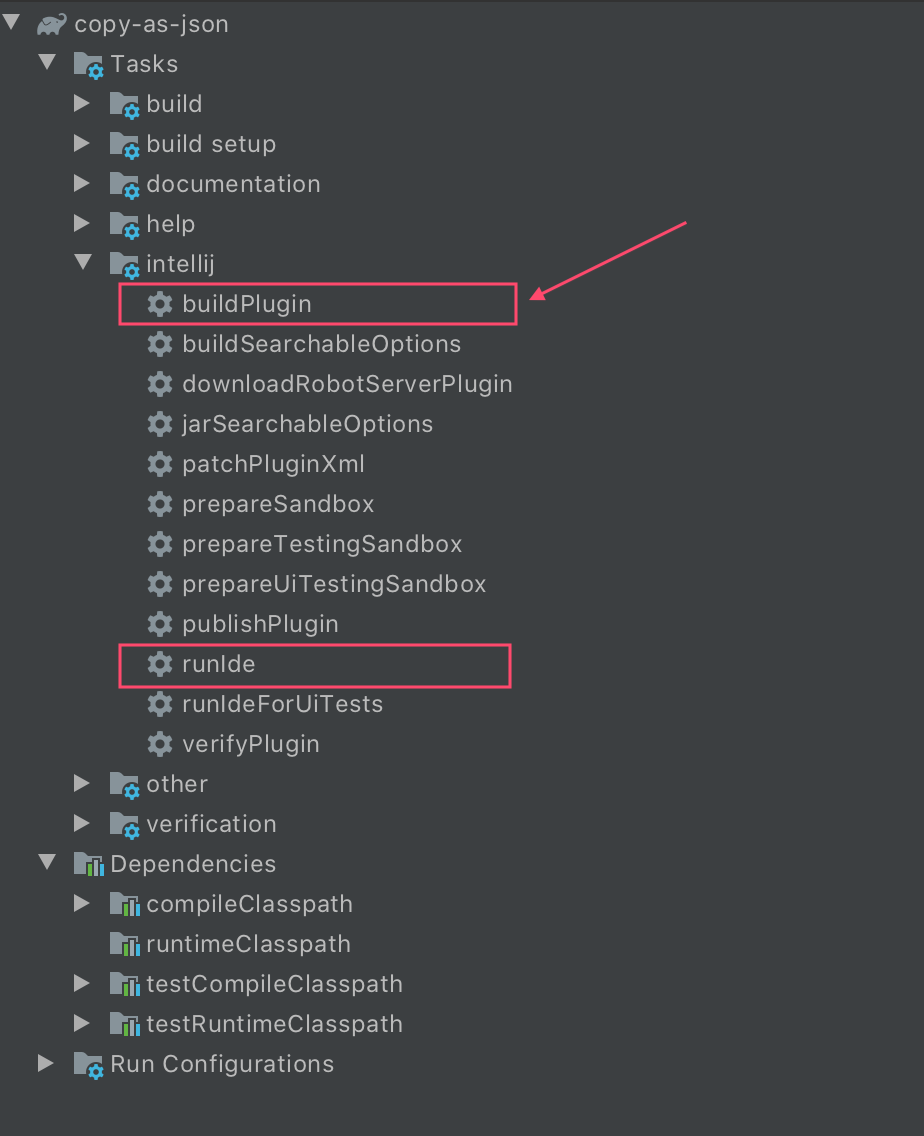Click the gear icon beside verifyPlugin
924x1136 pixels.
point(159,744)
